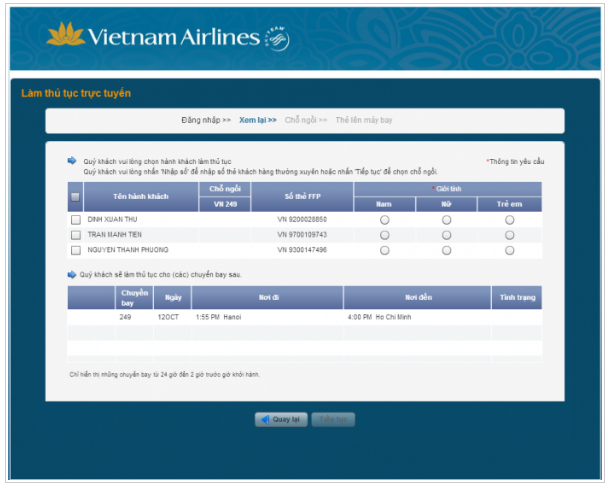608x485 pixels.
Task: Click the Tiếp tục continue button
Action: 333,419
